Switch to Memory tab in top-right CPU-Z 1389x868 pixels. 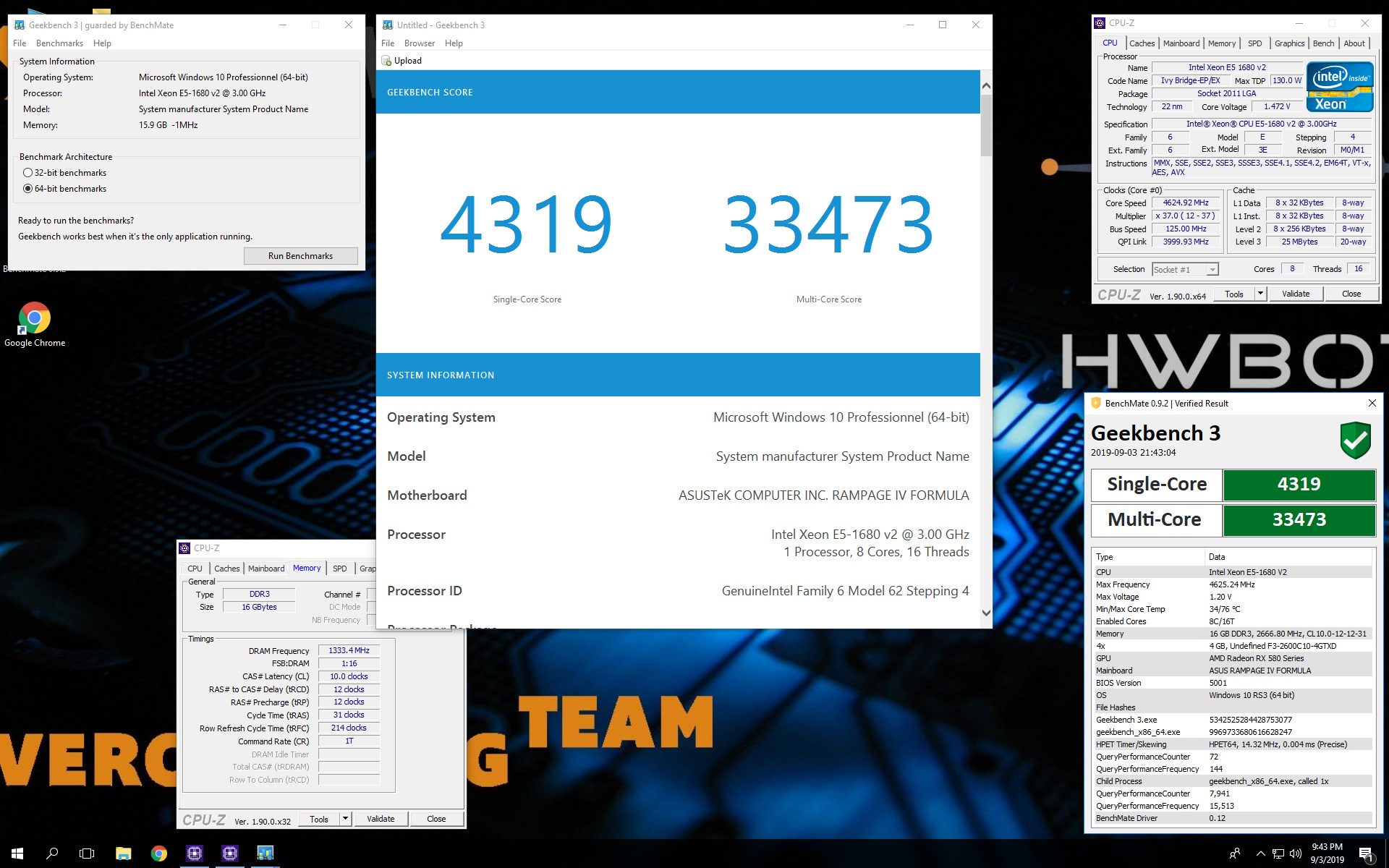coord(1222,43)
